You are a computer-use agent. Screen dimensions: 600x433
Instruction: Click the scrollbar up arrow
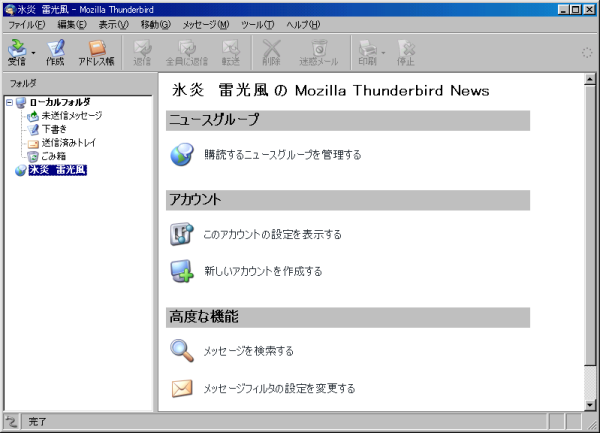tap(590, 79)
